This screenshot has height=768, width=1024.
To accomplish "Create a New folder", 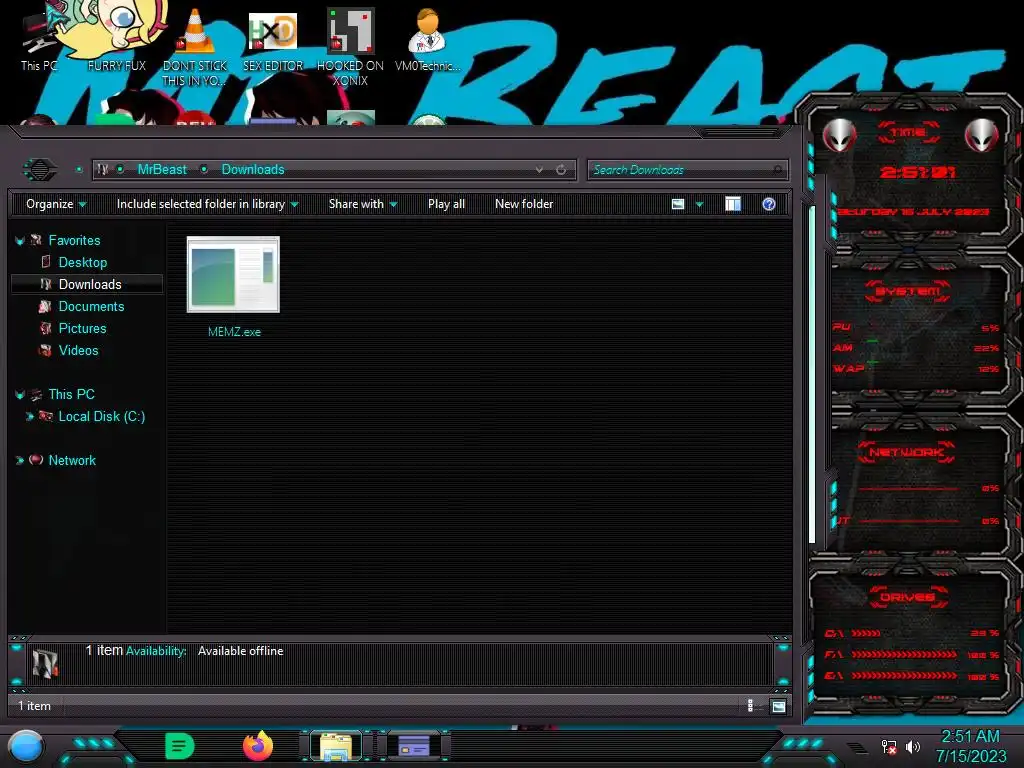I will tap(524, 204).
